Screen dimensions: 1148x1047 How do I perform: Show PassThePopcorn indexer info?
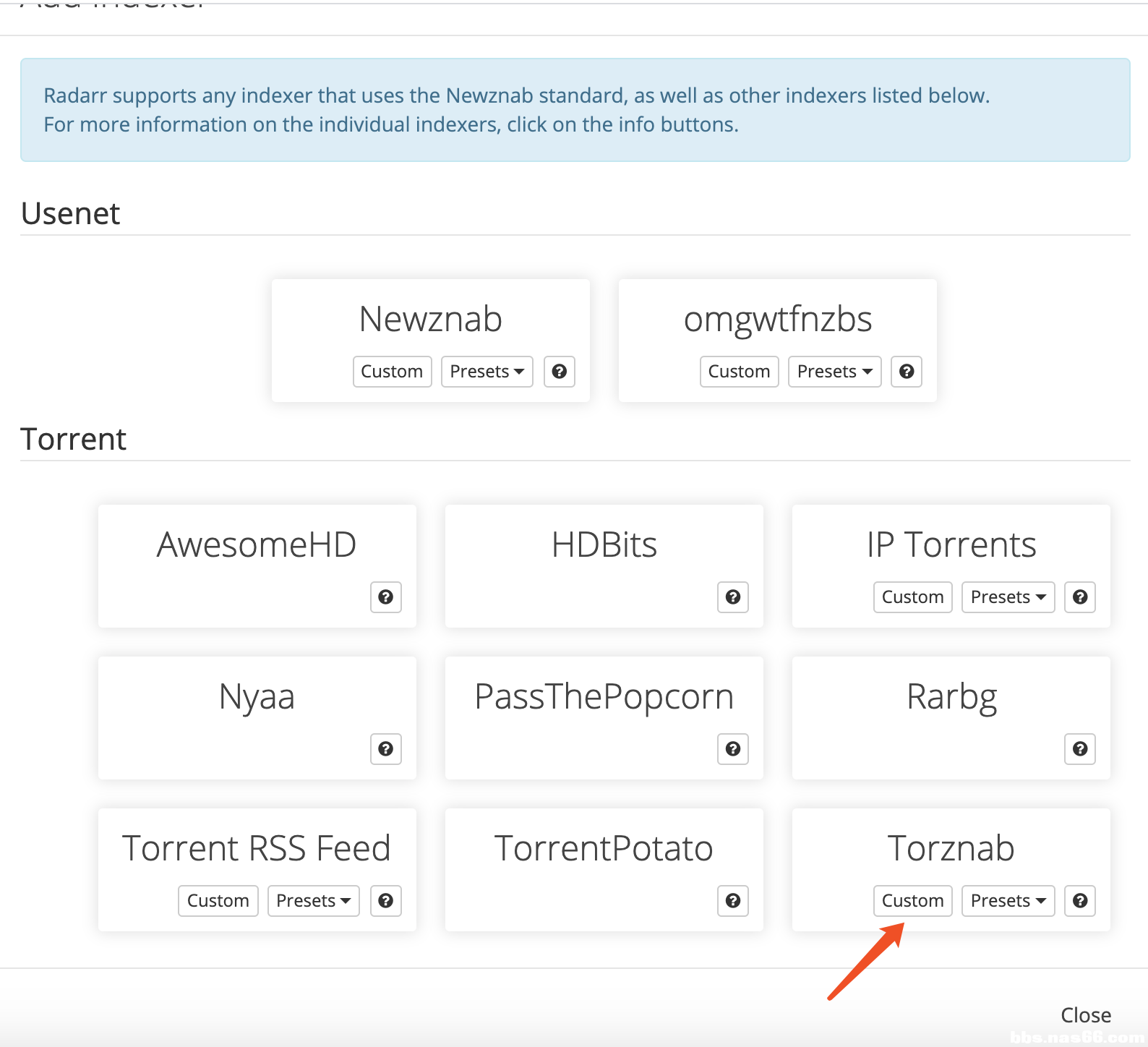pos(733,749)
